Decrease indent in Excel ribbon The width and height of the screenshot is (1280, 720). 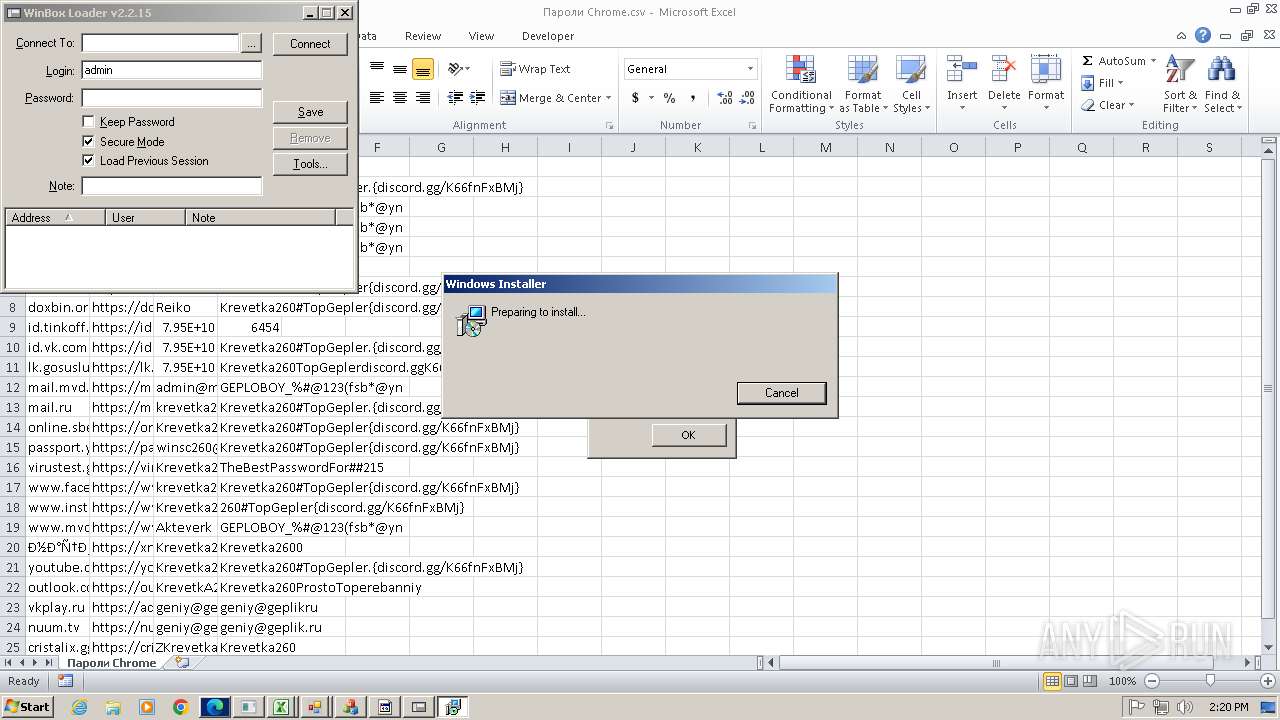[455, 98]
